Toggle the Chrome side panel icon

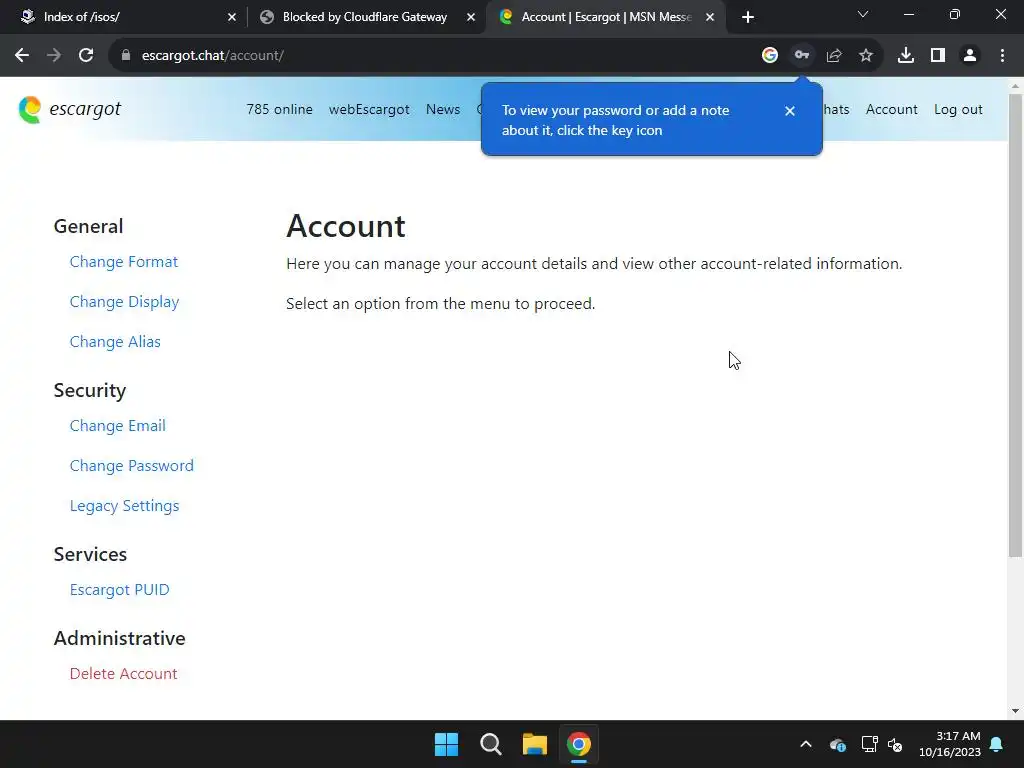[938, 56]
